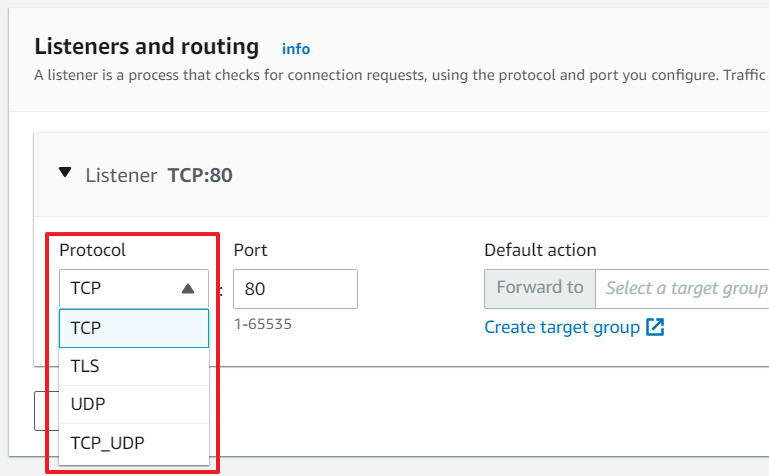Click the Port input field showing 80

pyautogui.click(x=295, y=289)
